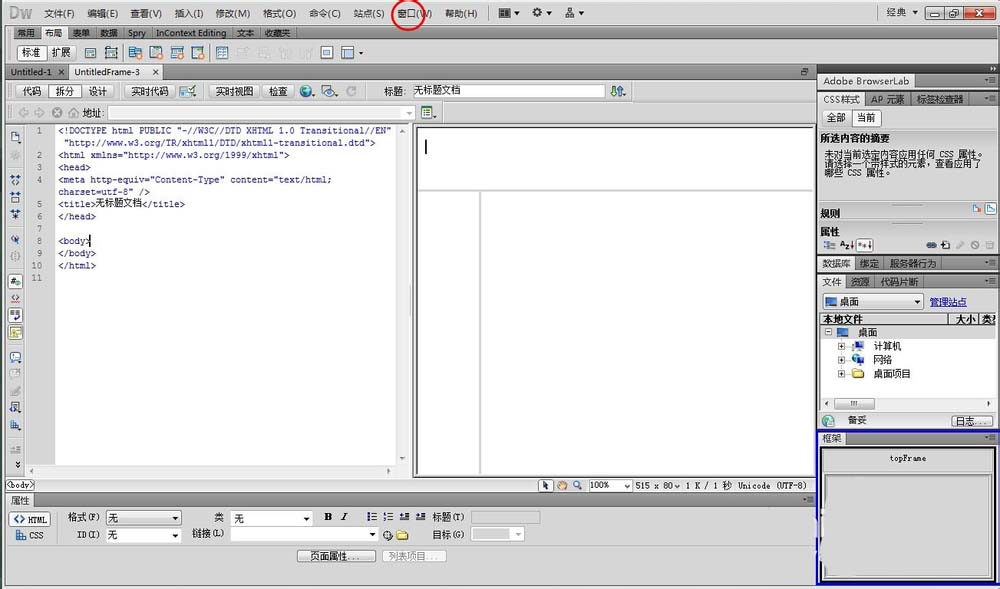1000x589 pixels.
Task: Click the 页面属性 button
Action: click(337, 556)
